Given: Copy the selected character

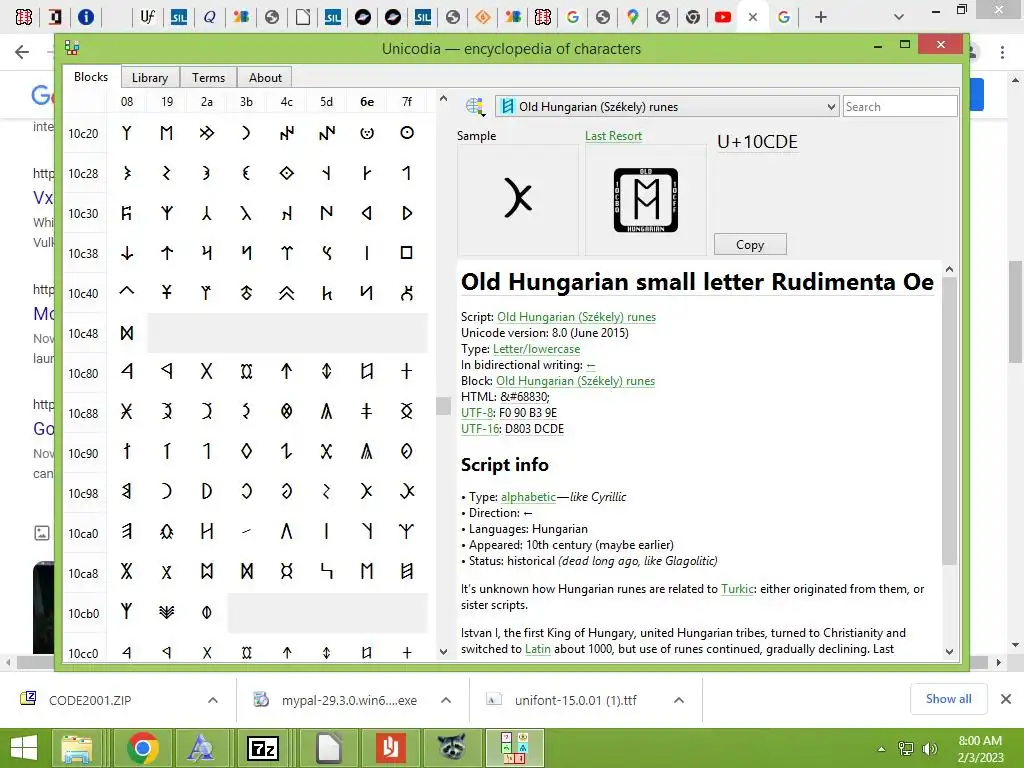Looking at the screenshot, I should 750,244.
